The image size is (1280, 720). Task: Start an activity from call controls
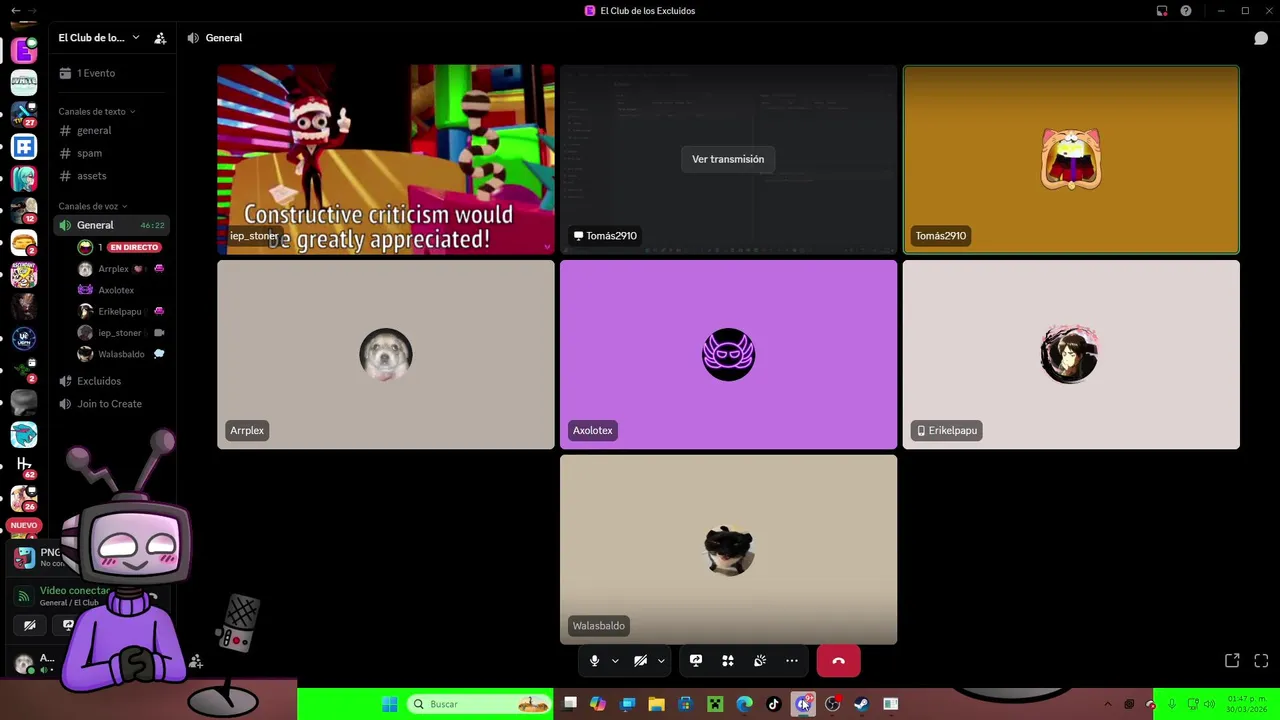click(728, 661)
